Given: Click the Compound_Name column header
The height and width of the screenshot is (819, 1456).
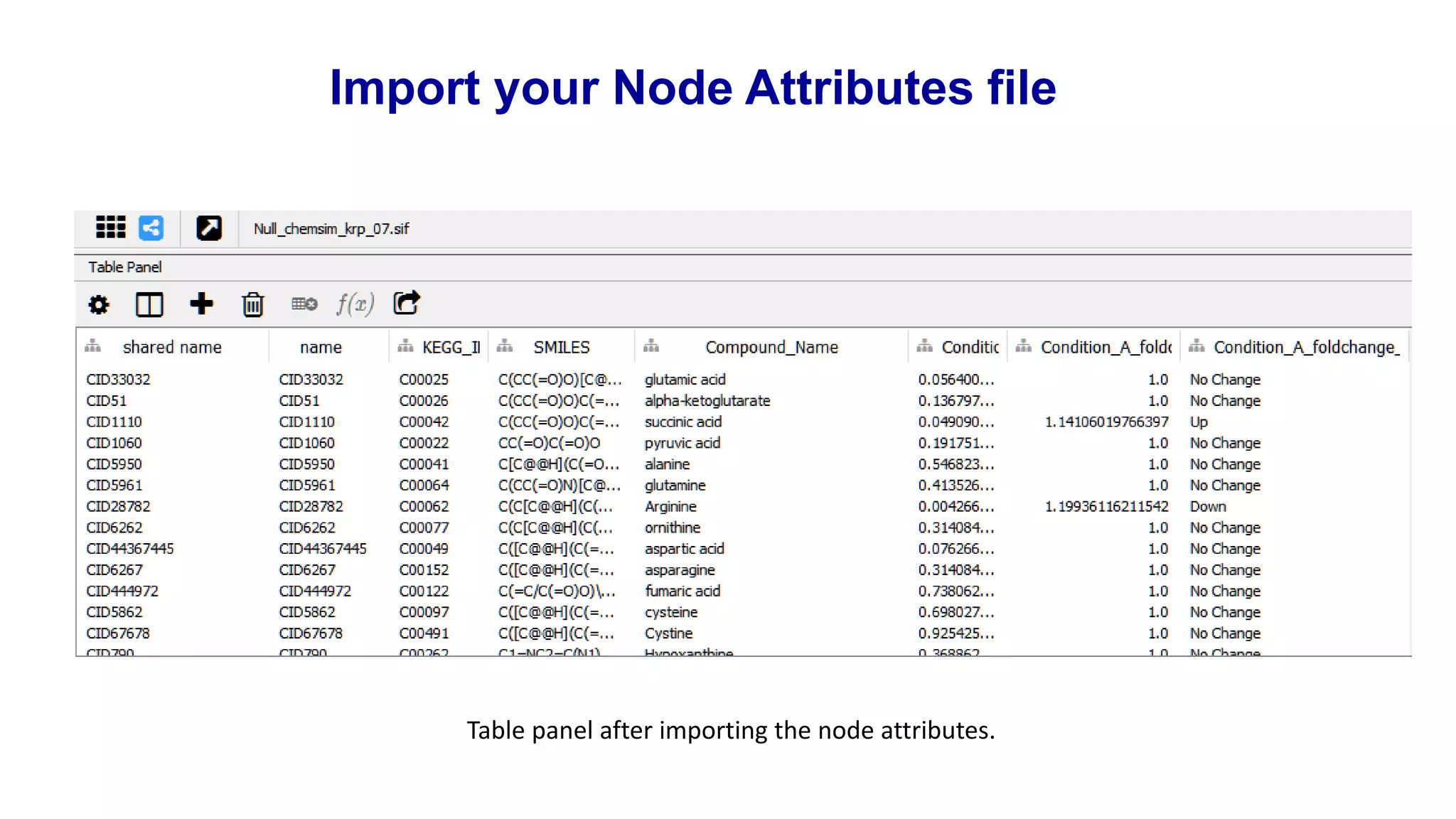Looking at the screenshot, I should (771, 348).
